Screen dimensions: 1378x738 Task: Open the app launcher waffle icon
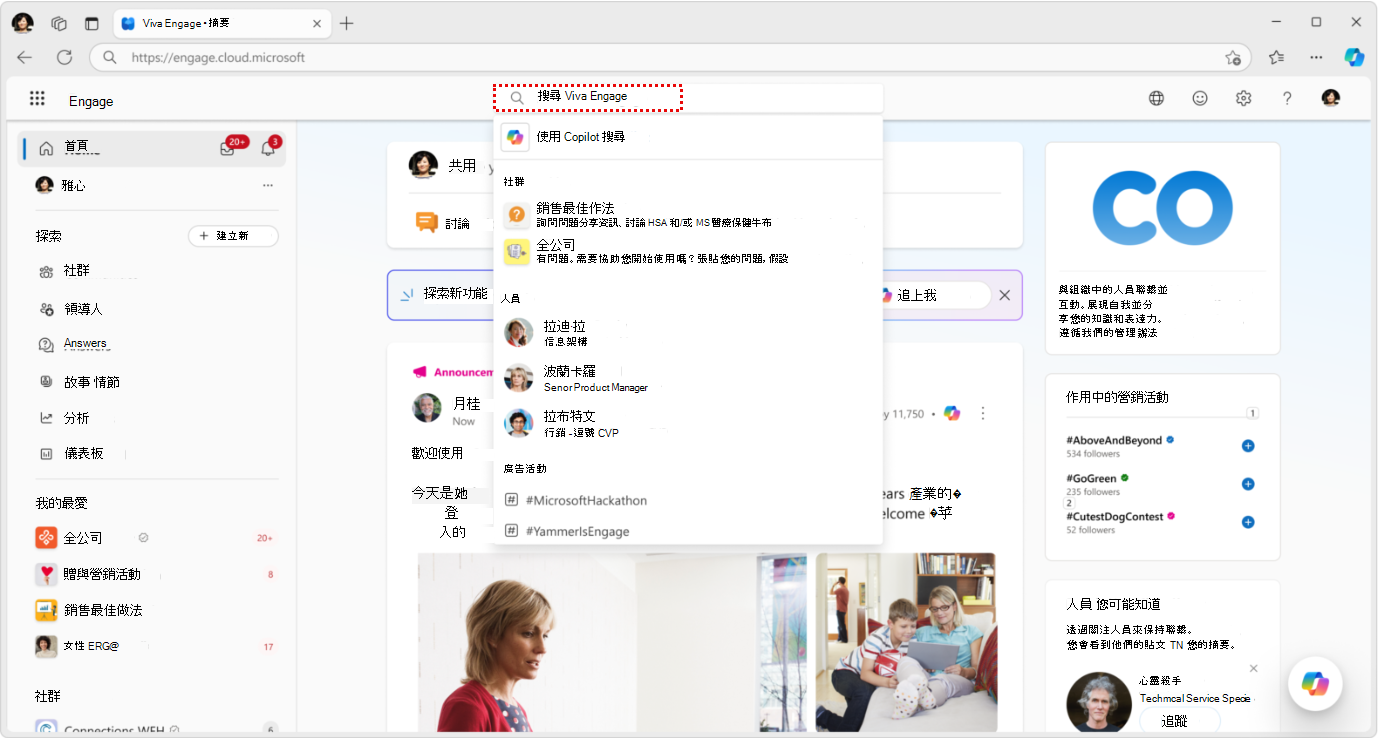coord(37,98)
